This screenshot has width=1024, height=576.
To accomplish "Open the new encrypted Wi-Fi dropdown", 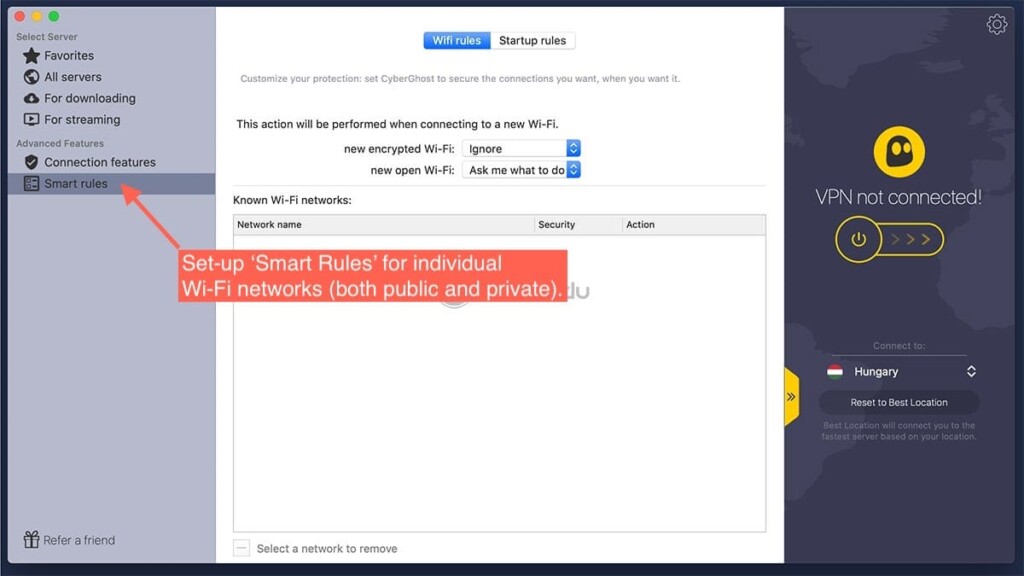I will click(521, 148).
